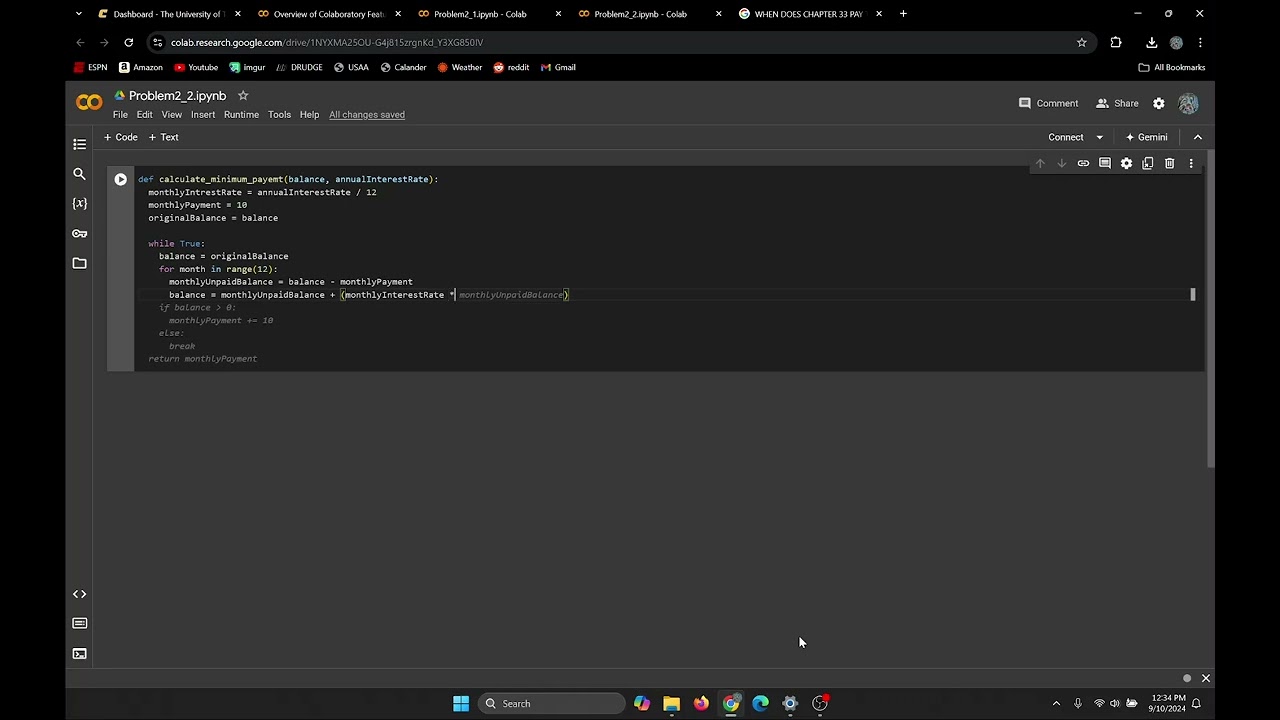Open the table of contents sidebar icon
Screen dimensions: 1280x720
[79, 144]
